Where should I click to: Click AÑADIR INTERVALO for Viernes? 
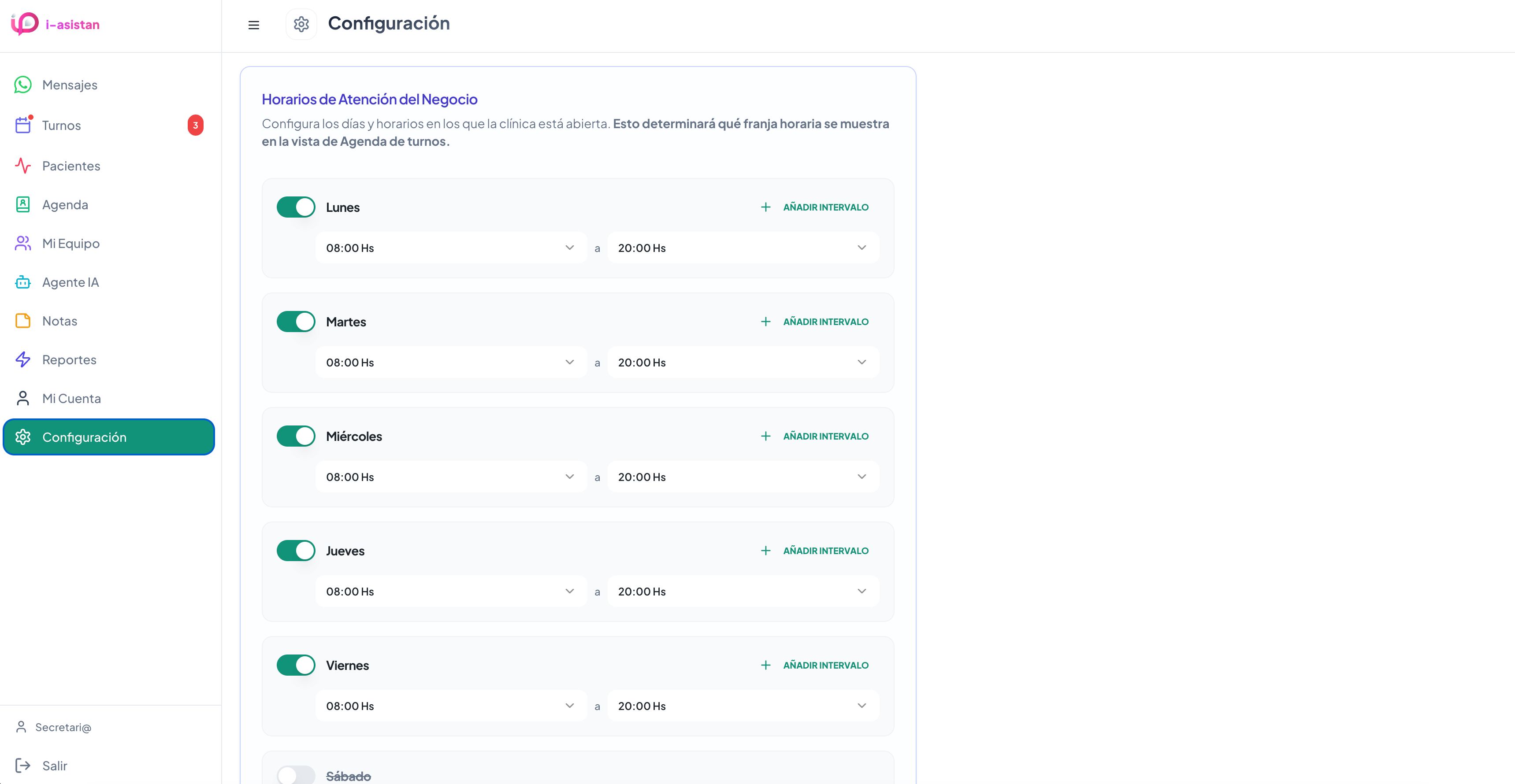coord(825,665)
